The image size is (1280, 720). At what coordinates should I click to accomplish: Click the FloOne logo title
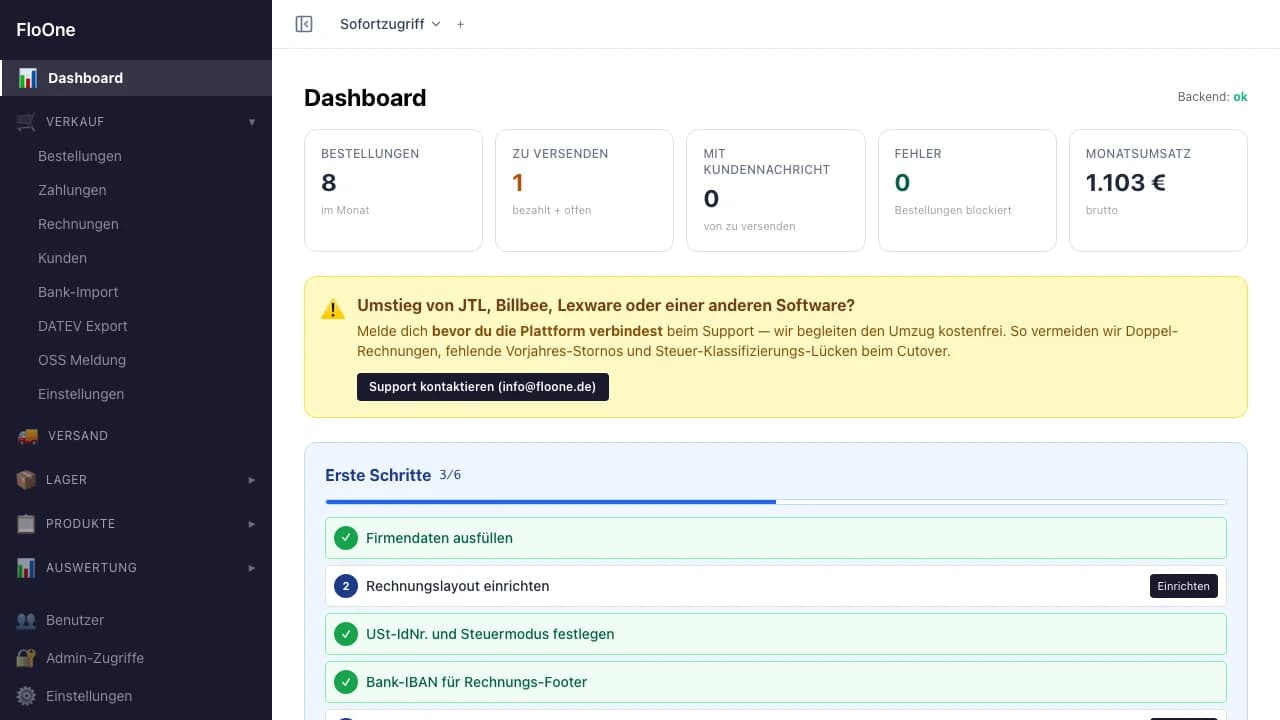pos(46,30)
